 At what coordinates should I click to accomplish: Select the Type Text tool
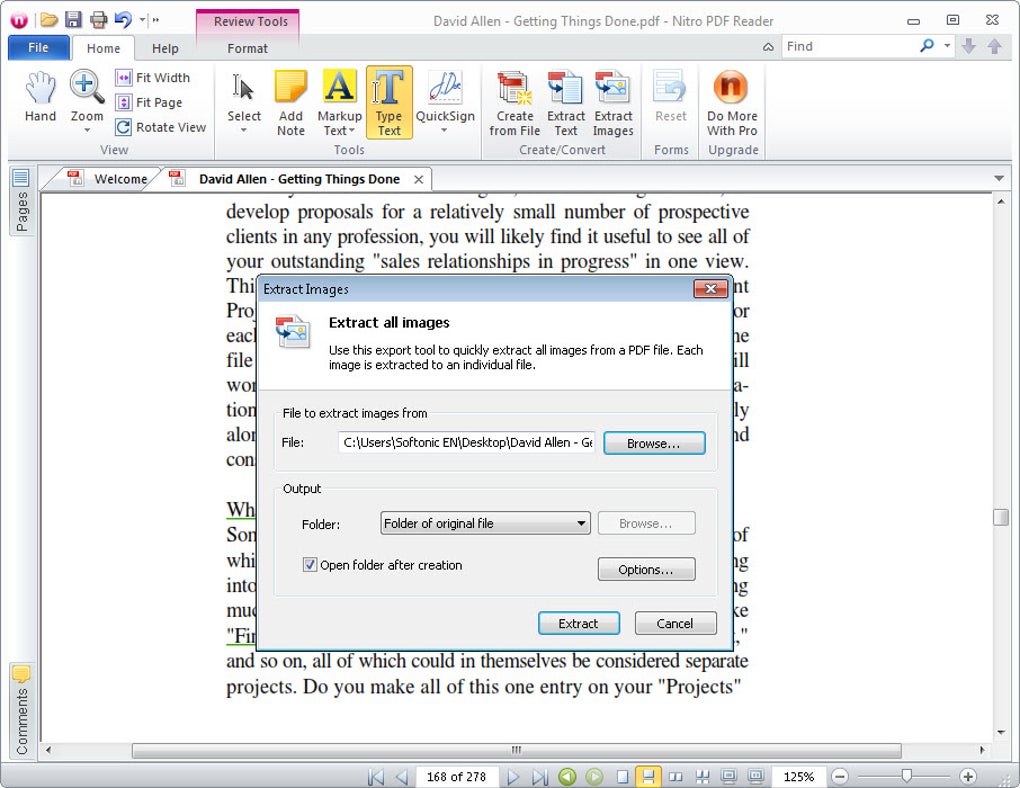pyautogui.click(x=389, y=100)
